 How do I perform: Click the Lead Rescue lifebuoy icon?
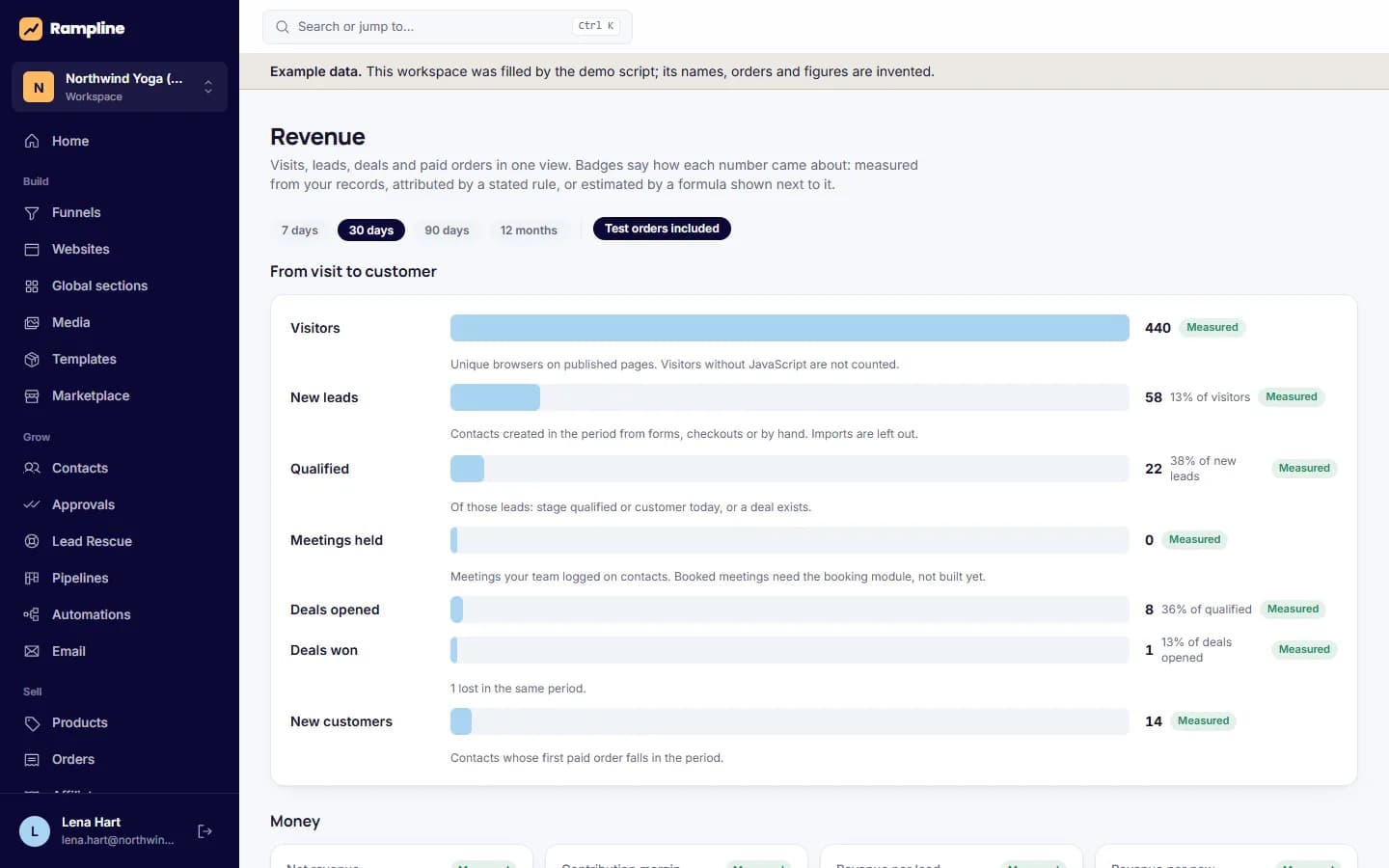pos(32,541)
